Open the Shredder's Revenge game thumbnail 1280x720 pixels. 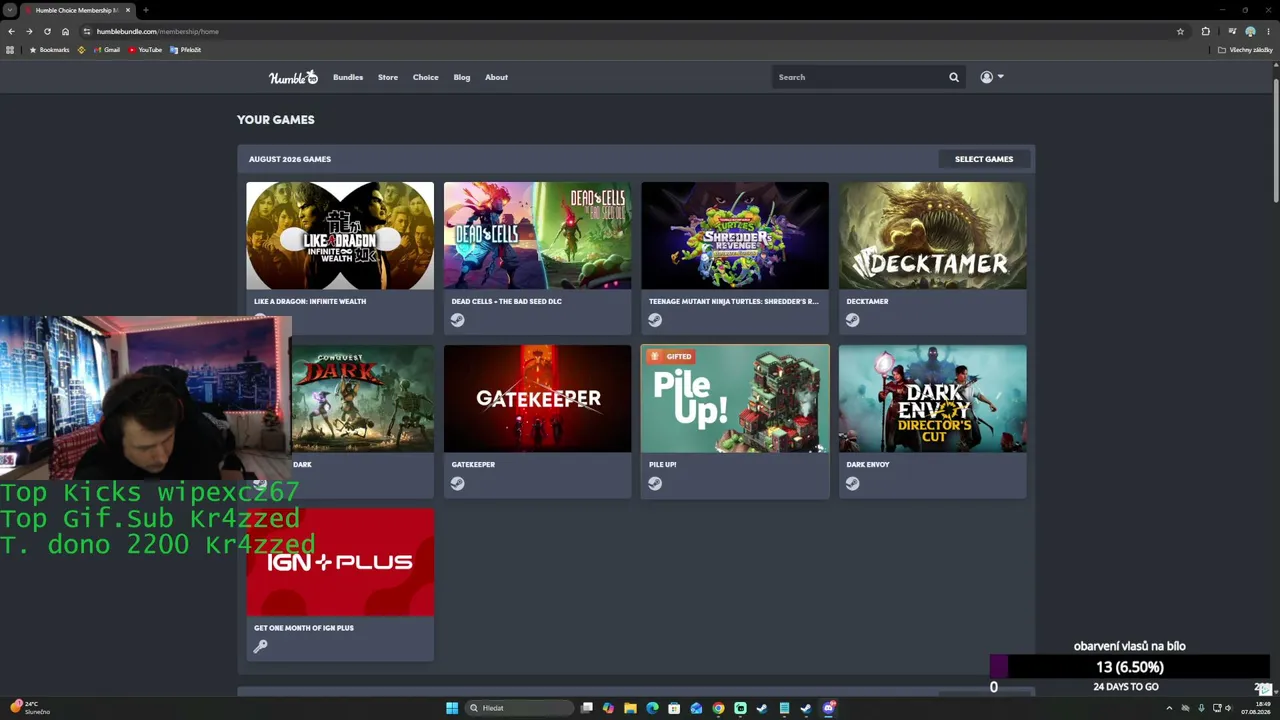pyautogui.click(x=735, y=236)
